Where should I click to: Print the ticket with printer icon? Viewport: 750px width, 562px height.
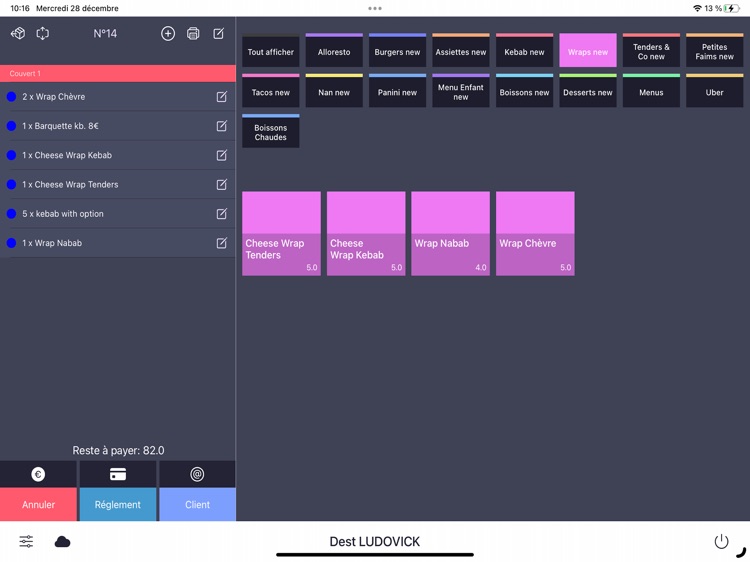[x=193, y=33]
